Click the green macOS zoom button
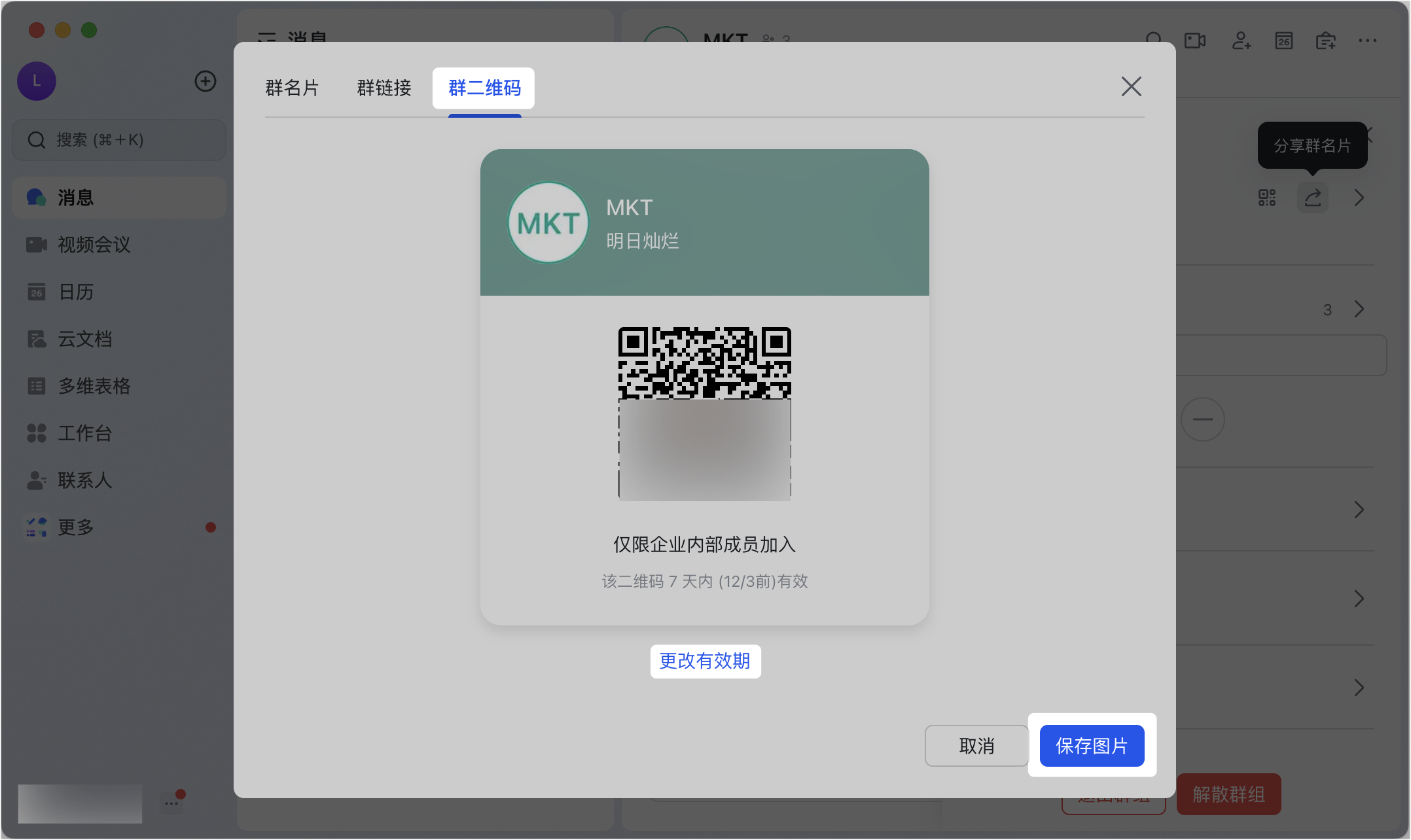This screenshot has height=840, width=1411. [89, 30]
